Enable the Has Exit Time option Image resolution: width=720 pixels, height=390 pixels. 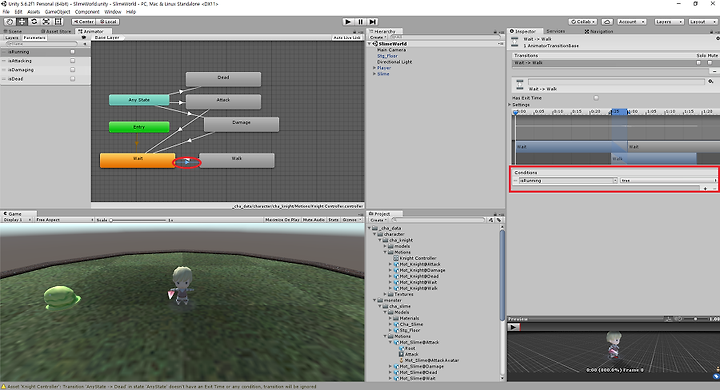coord(596,98)
